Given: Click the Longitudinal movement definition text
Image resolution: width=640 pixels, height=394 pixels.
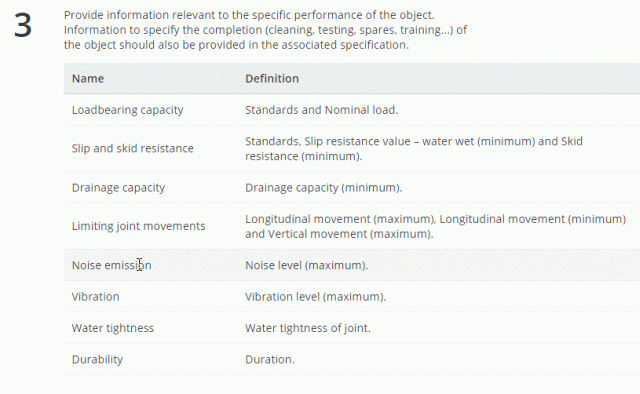Looking at the screenshot, I should [435, 226].
